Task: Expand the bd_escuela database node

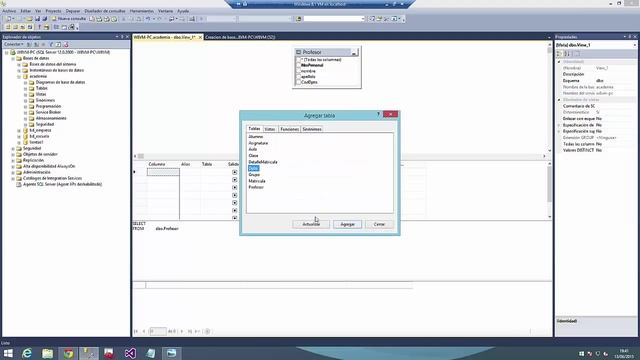Action: [19, 136]
